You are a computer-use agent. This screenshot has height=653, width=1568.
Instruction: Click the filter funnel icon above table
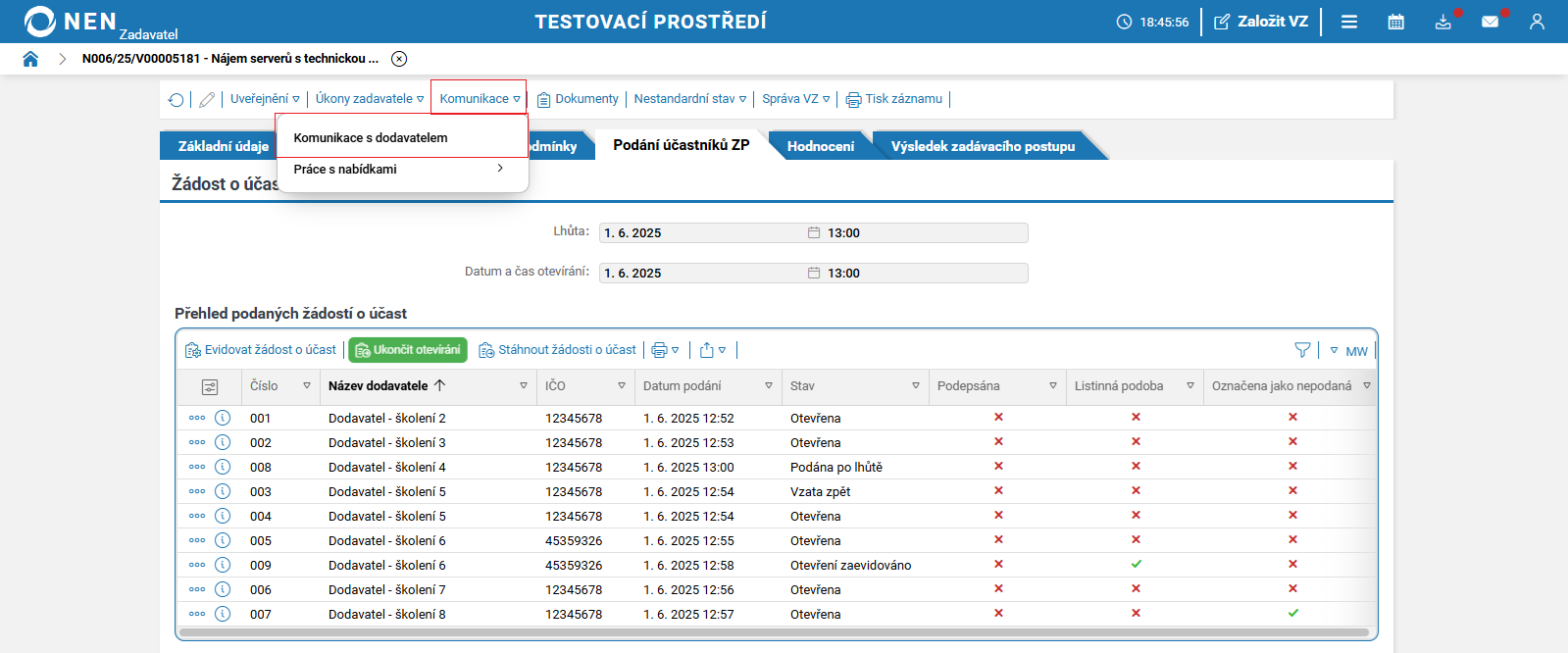click(1302, 350)
